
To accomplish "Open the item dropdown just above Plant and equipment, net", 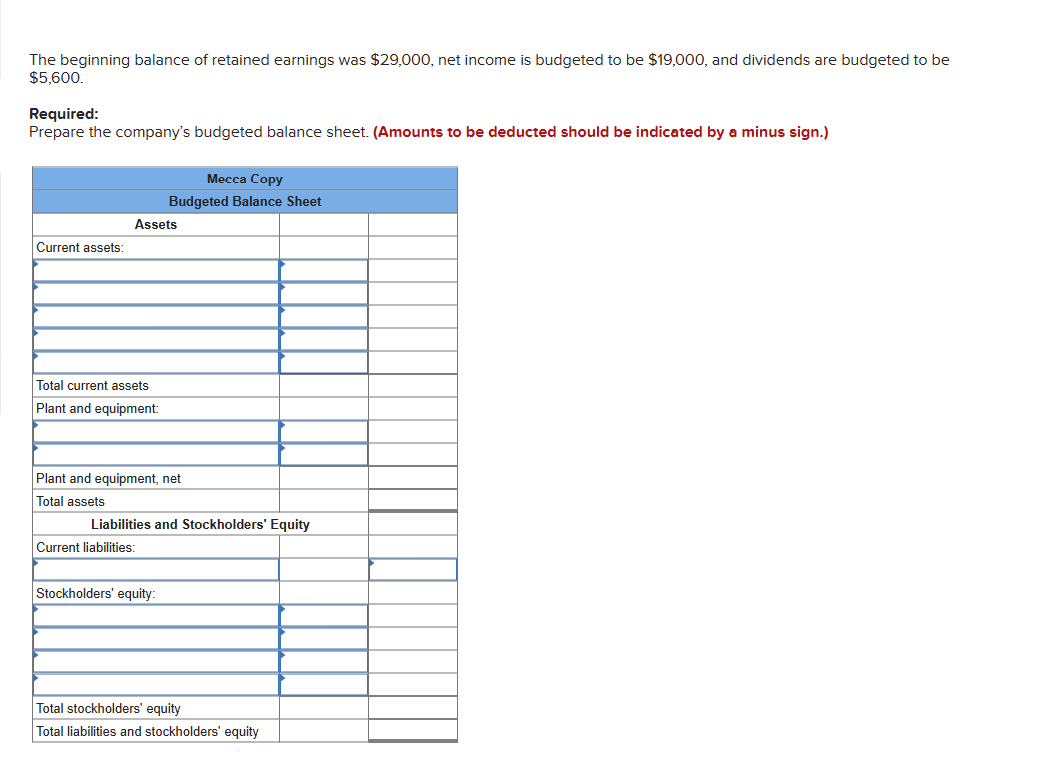I will tap(156, 454).
